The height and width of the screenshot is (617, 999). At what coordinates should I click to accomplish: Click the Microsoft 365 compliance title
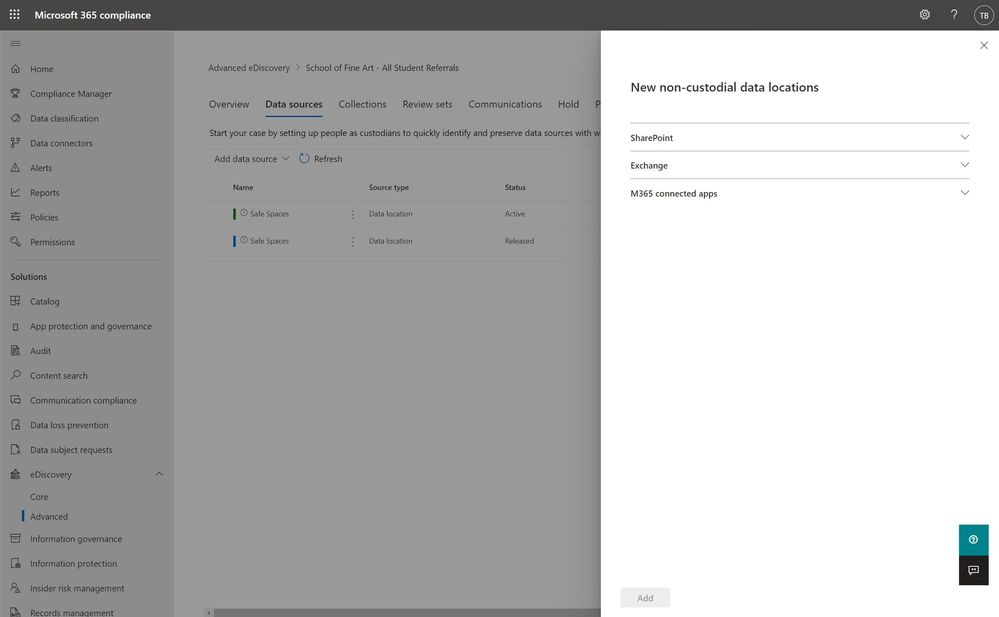pos(92,15)
